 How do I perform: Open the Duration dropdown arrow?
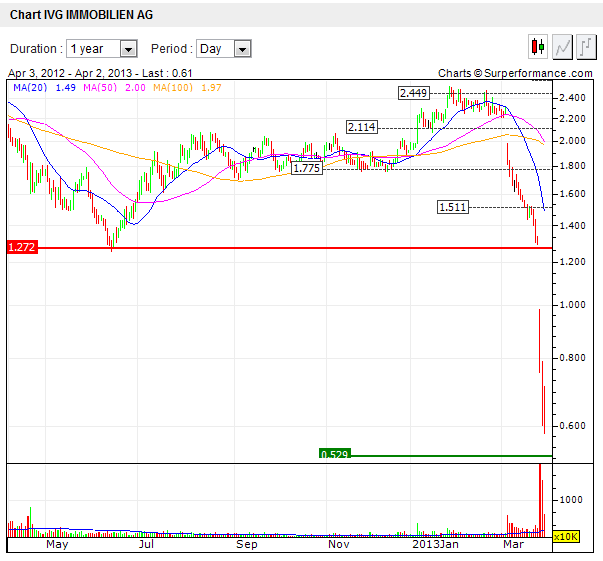pyautogui.click(x=128, y=49)
